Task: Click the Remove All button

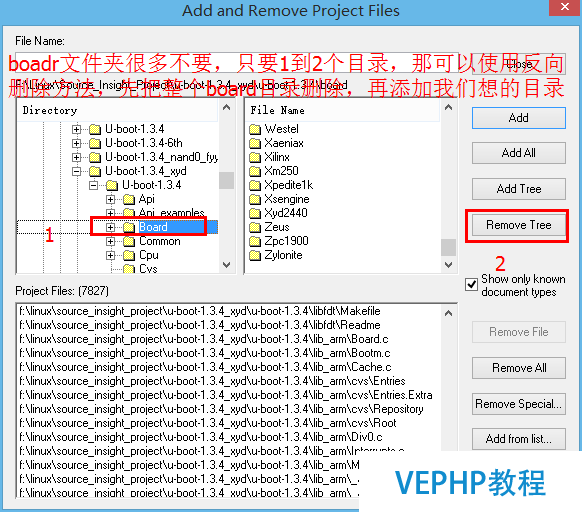Action: tap(519, 368)
